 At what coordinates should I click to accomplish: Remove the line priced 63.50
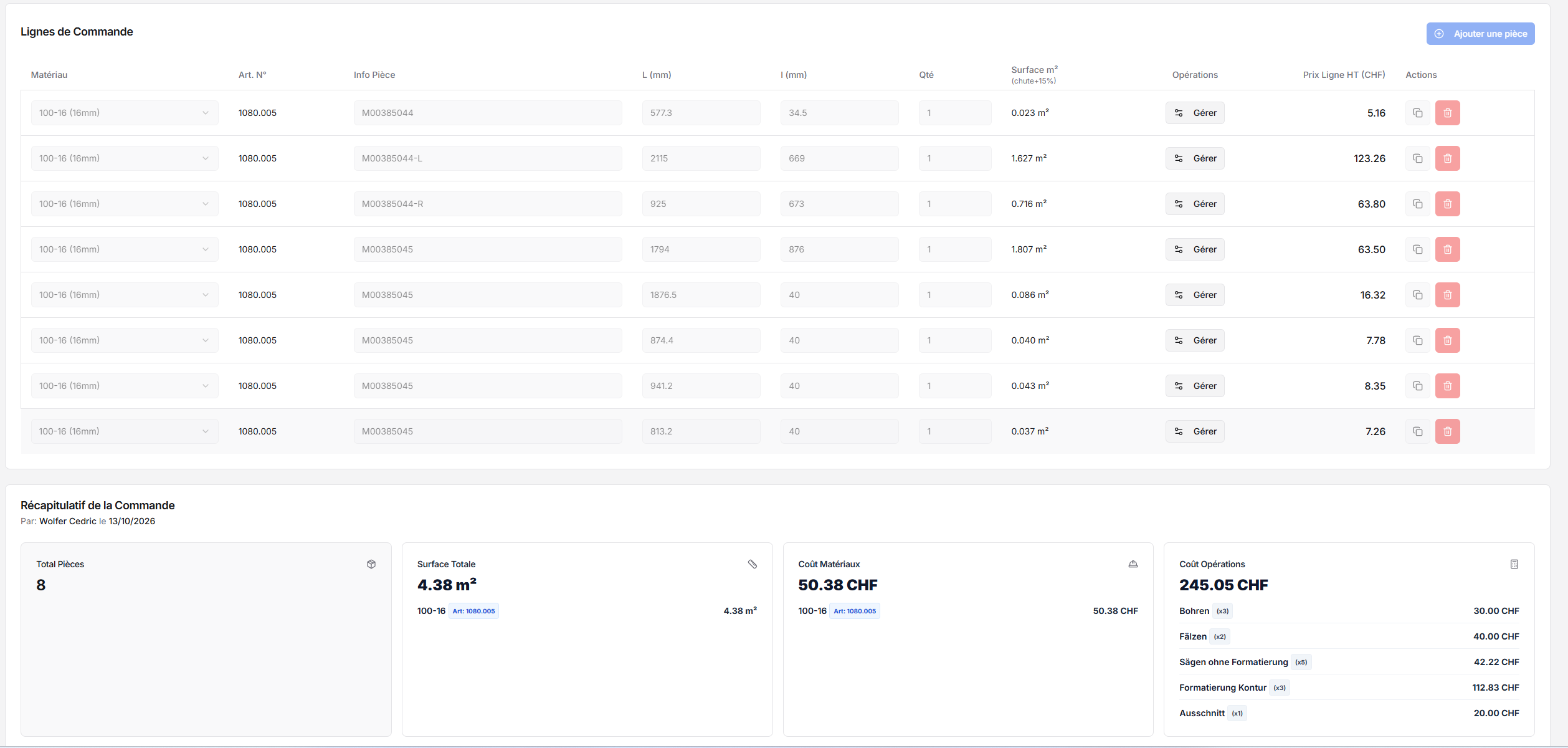(1447, 249)
